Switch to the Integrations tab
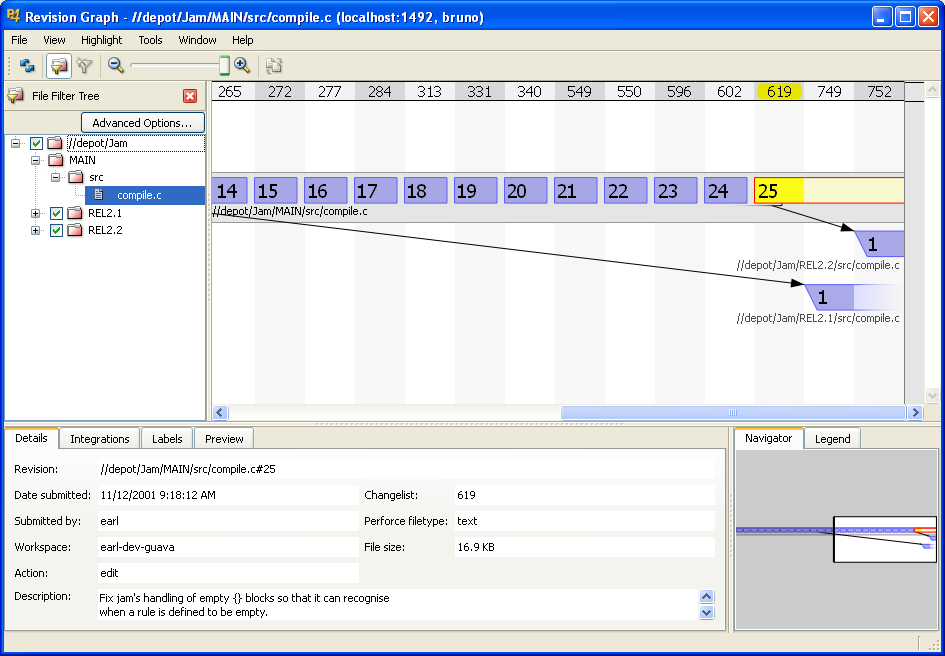The image size is (945, 656). [99, 439]
